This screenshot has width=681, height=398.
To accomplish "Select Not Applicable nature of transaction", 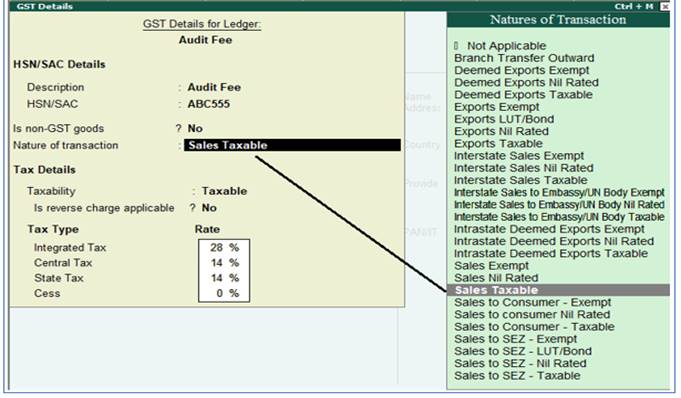I will point(506,46).
